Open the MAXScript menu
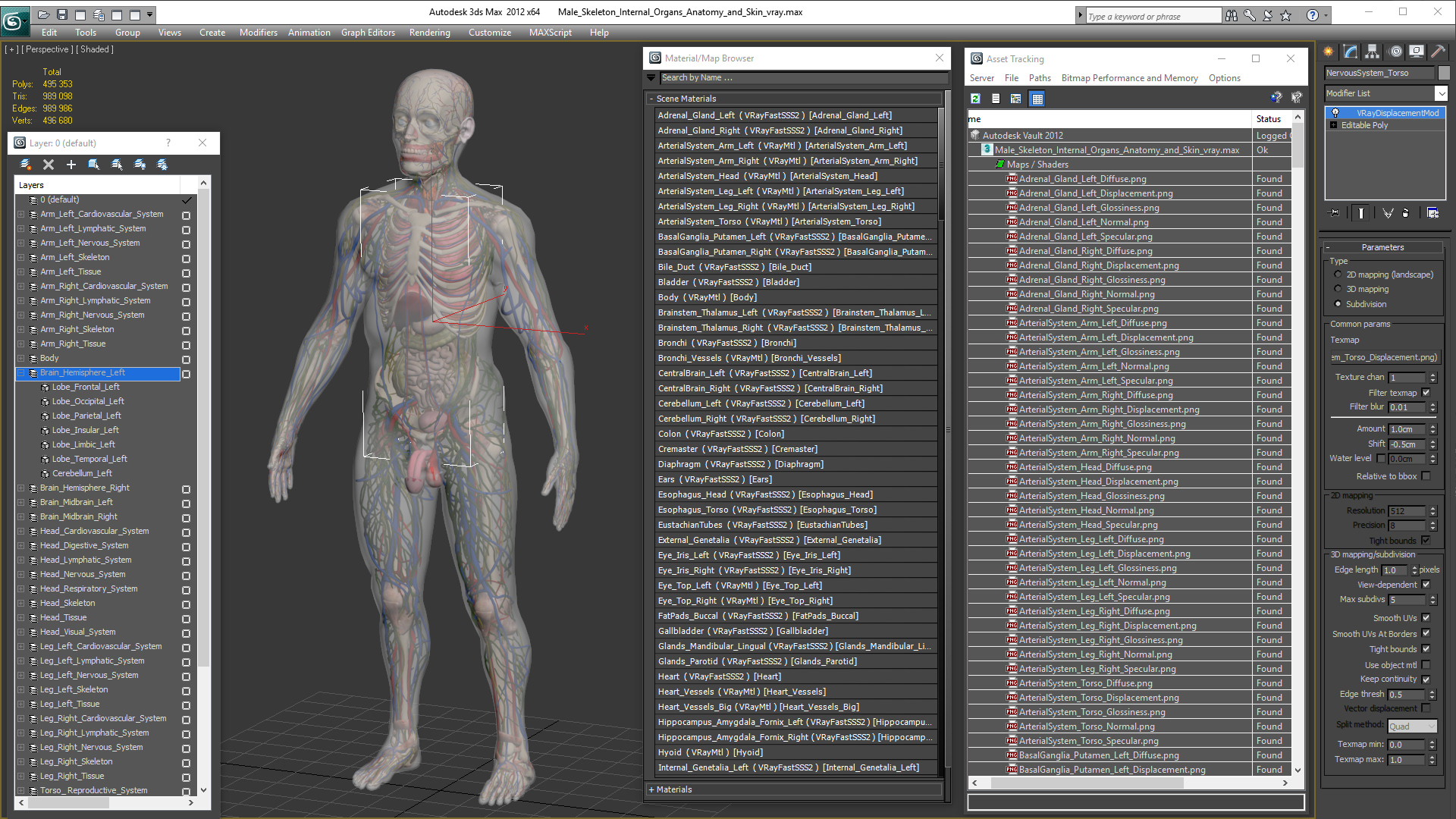The height and width of the screenshot is (819, 1456). [x=550, y=33]
